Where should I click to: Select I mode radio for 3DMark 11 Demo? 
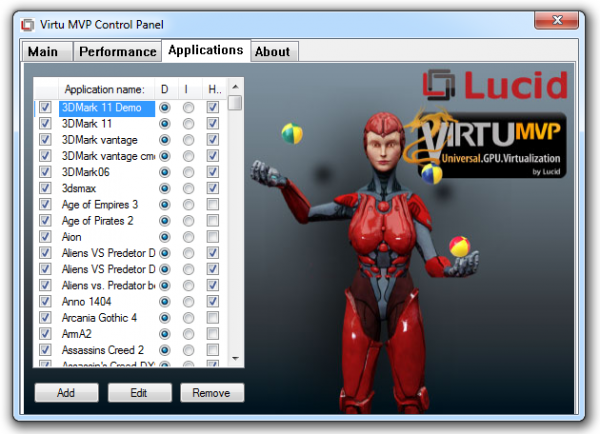[x=188, y=108]
